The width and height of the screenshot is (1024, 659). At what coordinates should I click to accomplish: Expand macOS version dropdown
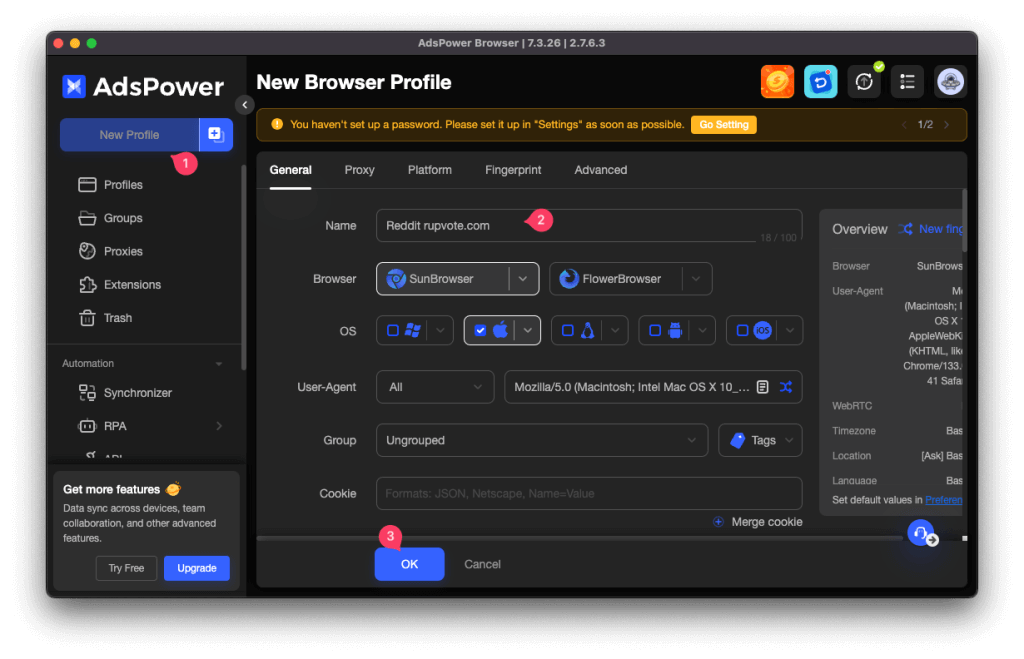pyautogui.click(x=528, y=330)
